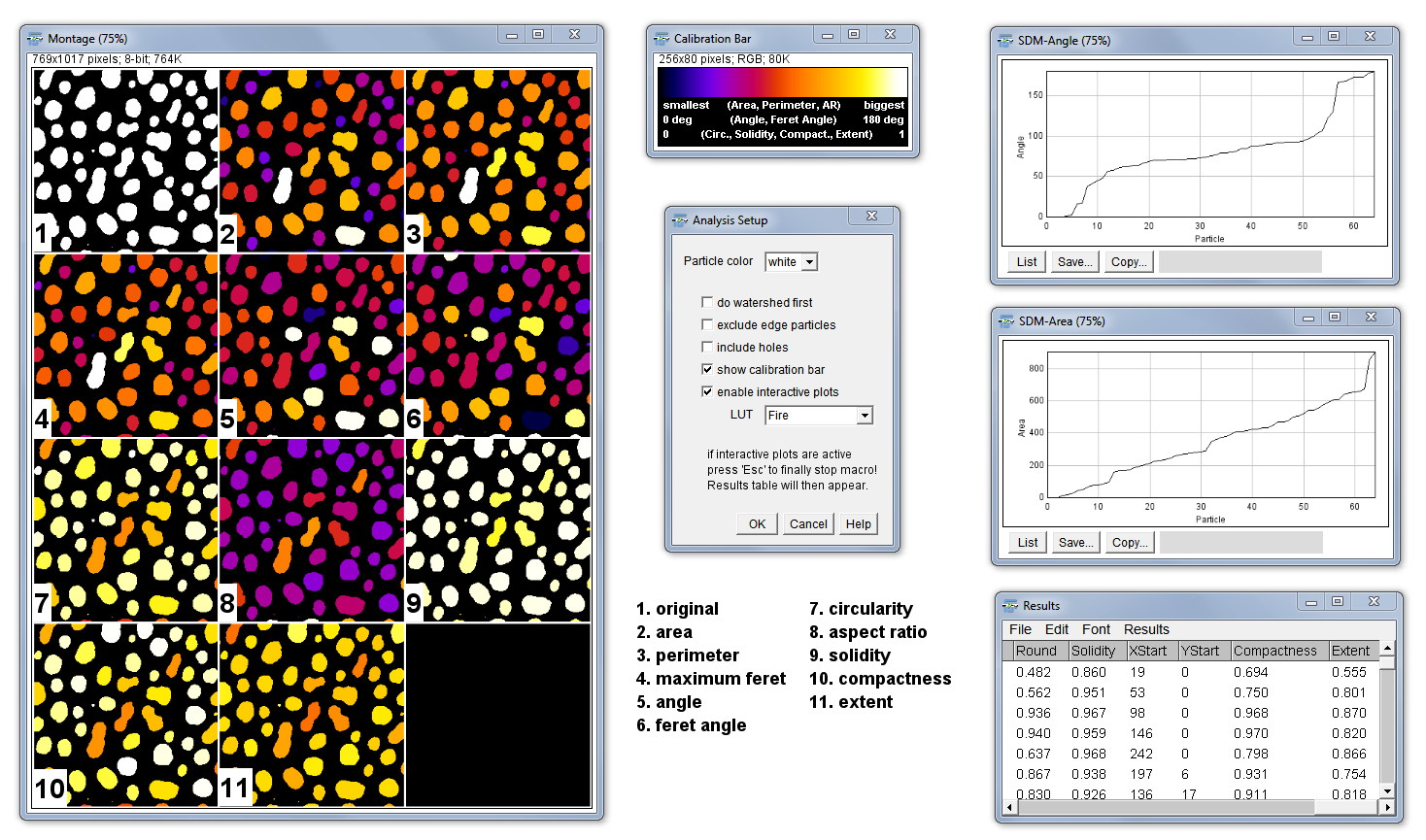
Task: Open the LUT Fire dropdown
Action: coord(819,416)
